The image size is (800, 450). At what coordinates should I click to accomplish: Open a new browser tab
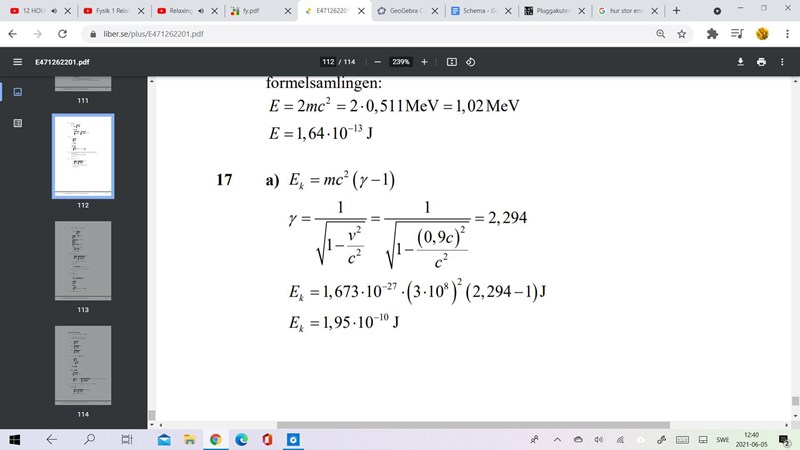[x=677, y=10]
